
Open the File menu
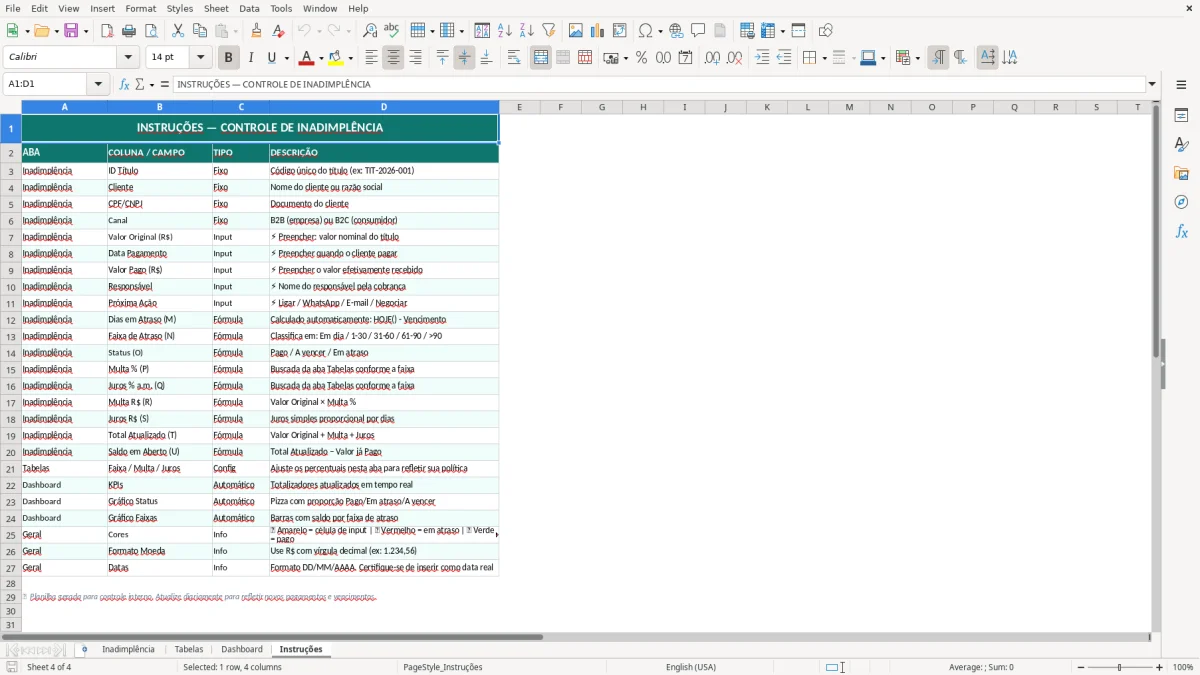[12, 8]
